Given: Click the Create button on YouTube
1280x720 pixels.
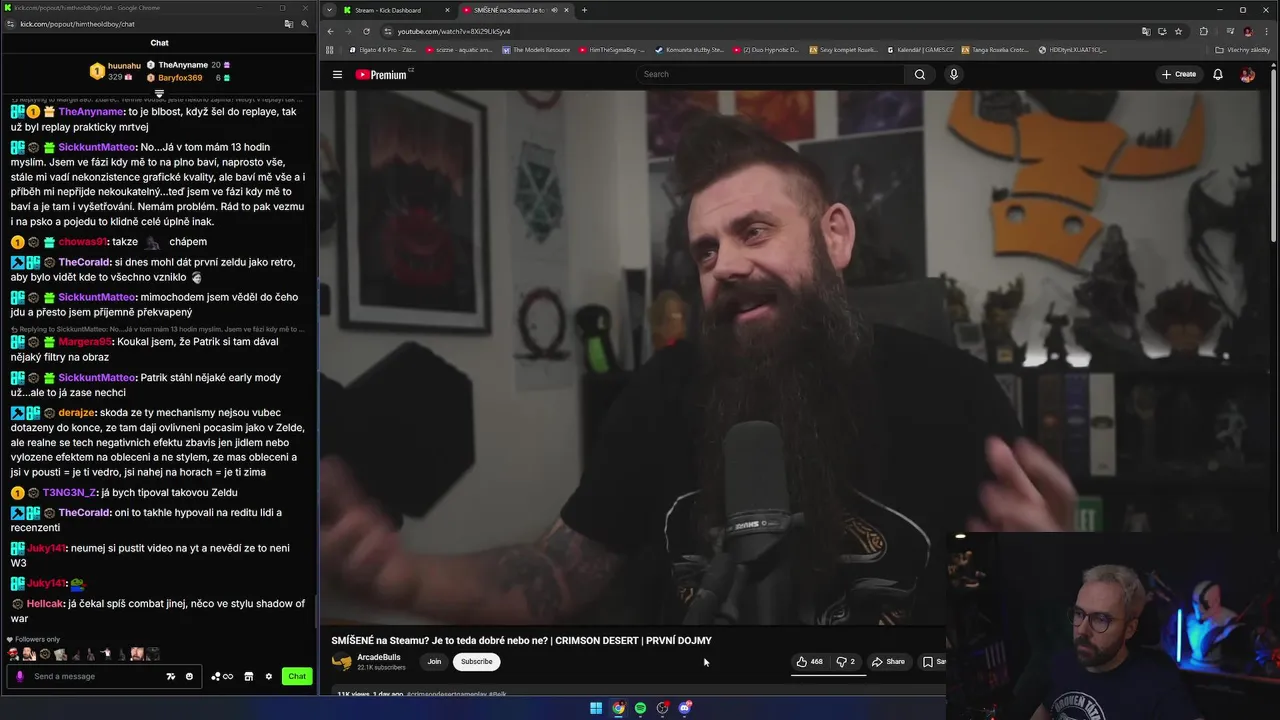Looking at the screenshot, I should coord(1178,74).
